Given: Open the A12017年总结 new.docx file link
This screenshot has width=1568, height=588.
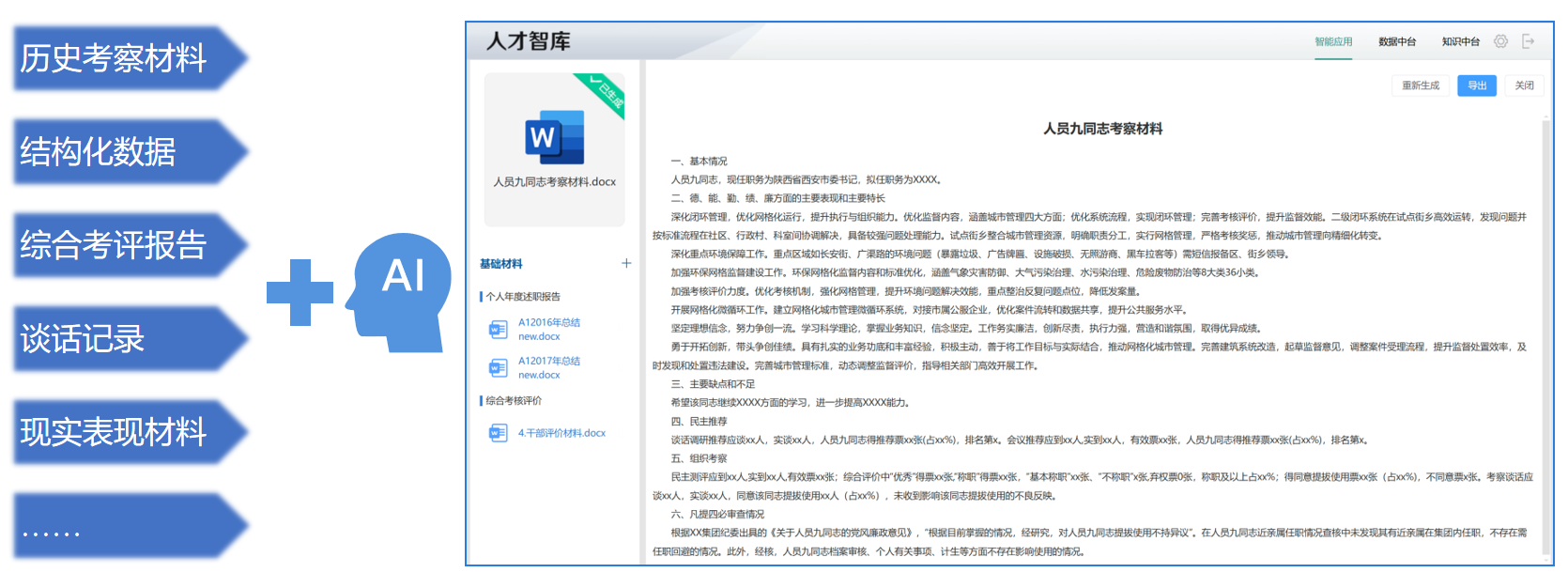Looking at the screenshot, I should click(x=549, y=368).
